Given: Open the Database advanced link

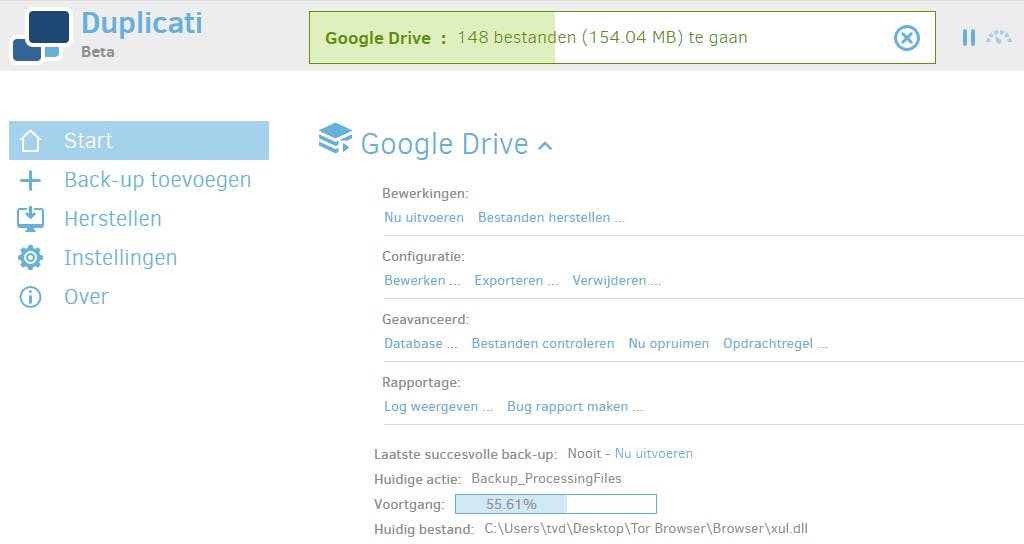Looking at the screenshot, I should coord(421,344).
